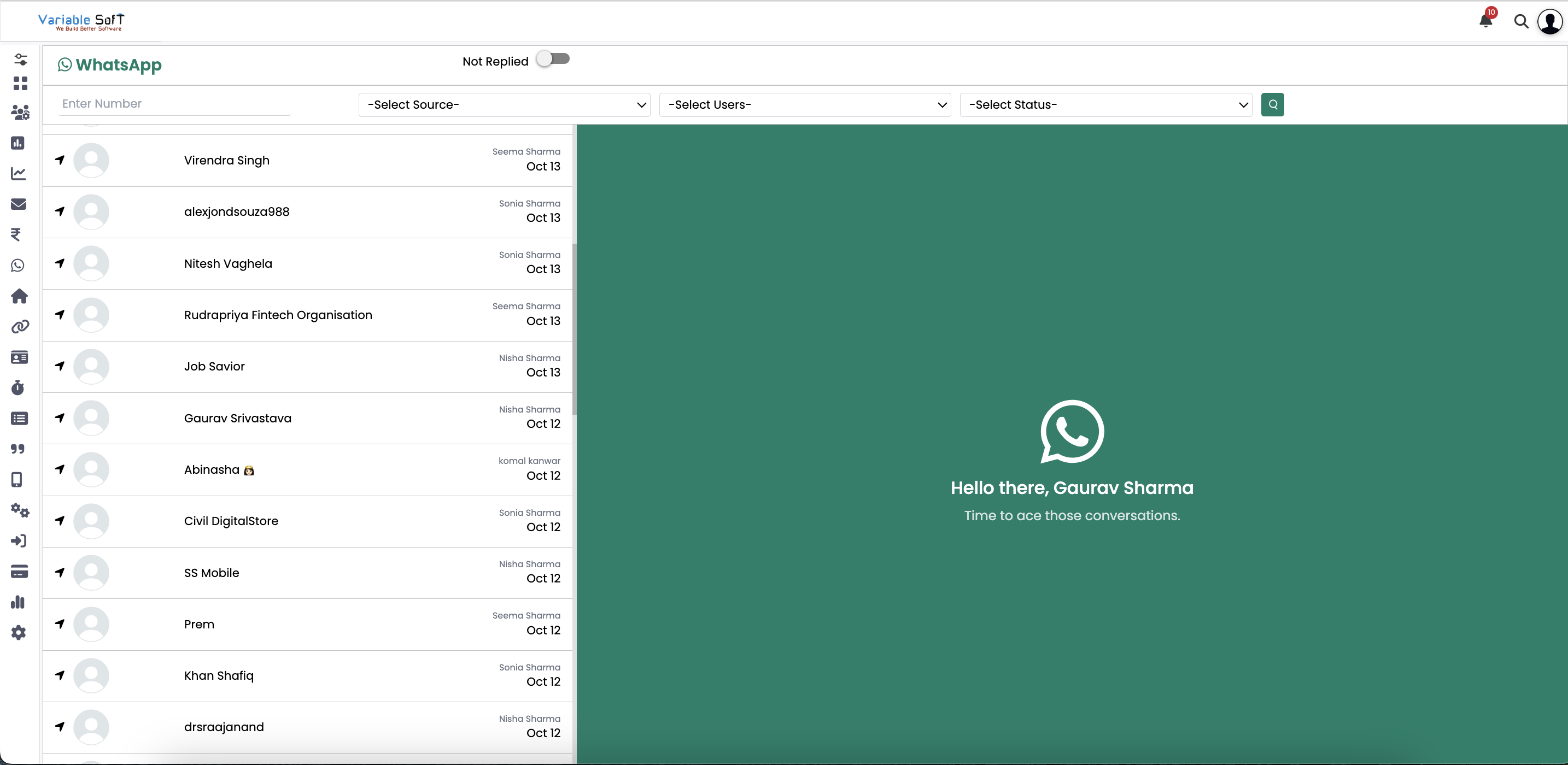This screenshot has width=1568, height=765.
Task: Click the settings gear at sidebar bottom
Action: [18, 633]
